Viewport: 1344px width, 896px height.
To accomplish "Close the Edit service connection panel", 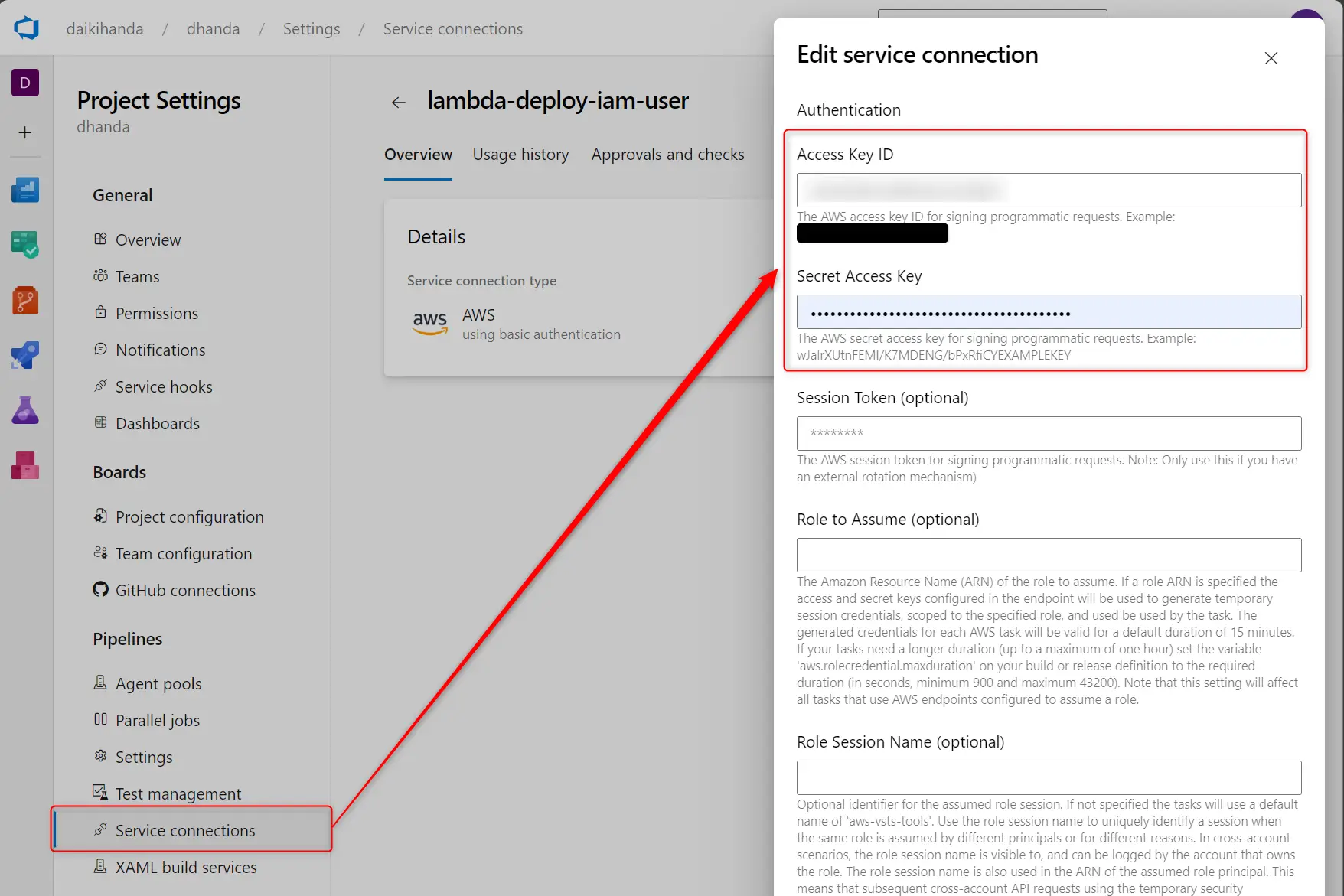I will (1271, 58).
